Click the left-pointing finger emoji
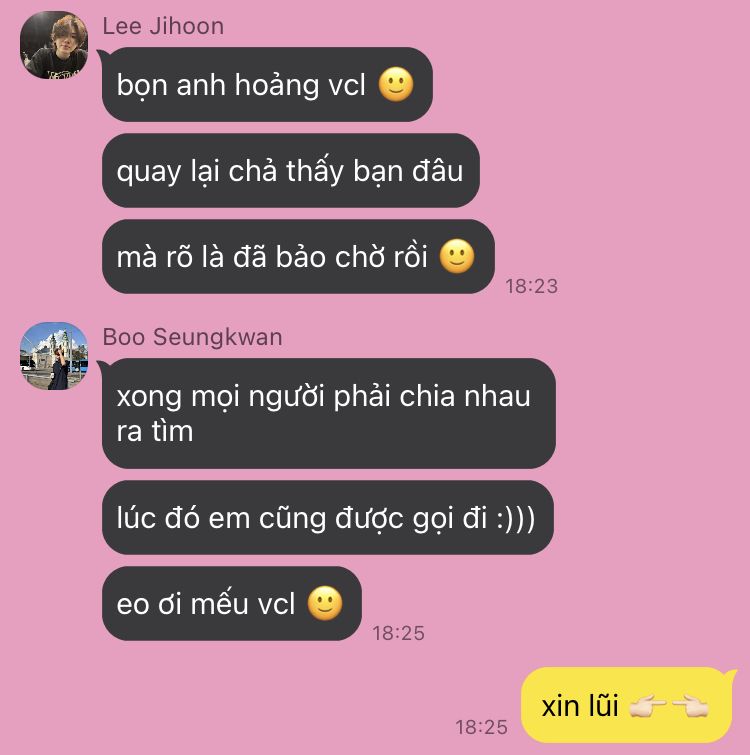The width and height of the screenshot is (750, 755). coord(690,706)
